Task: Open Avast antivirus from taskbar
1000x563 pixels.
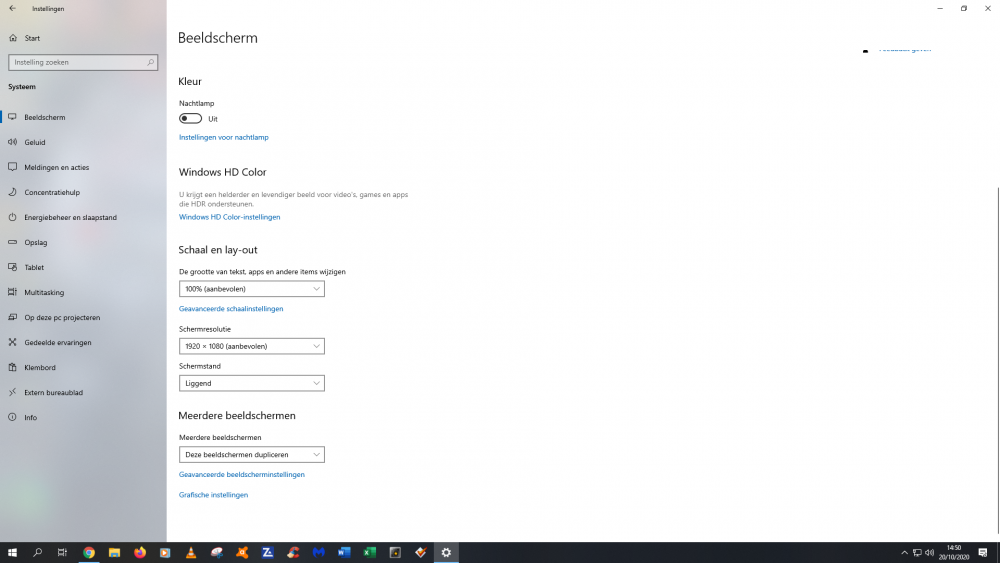Action: tap(242, 552)
